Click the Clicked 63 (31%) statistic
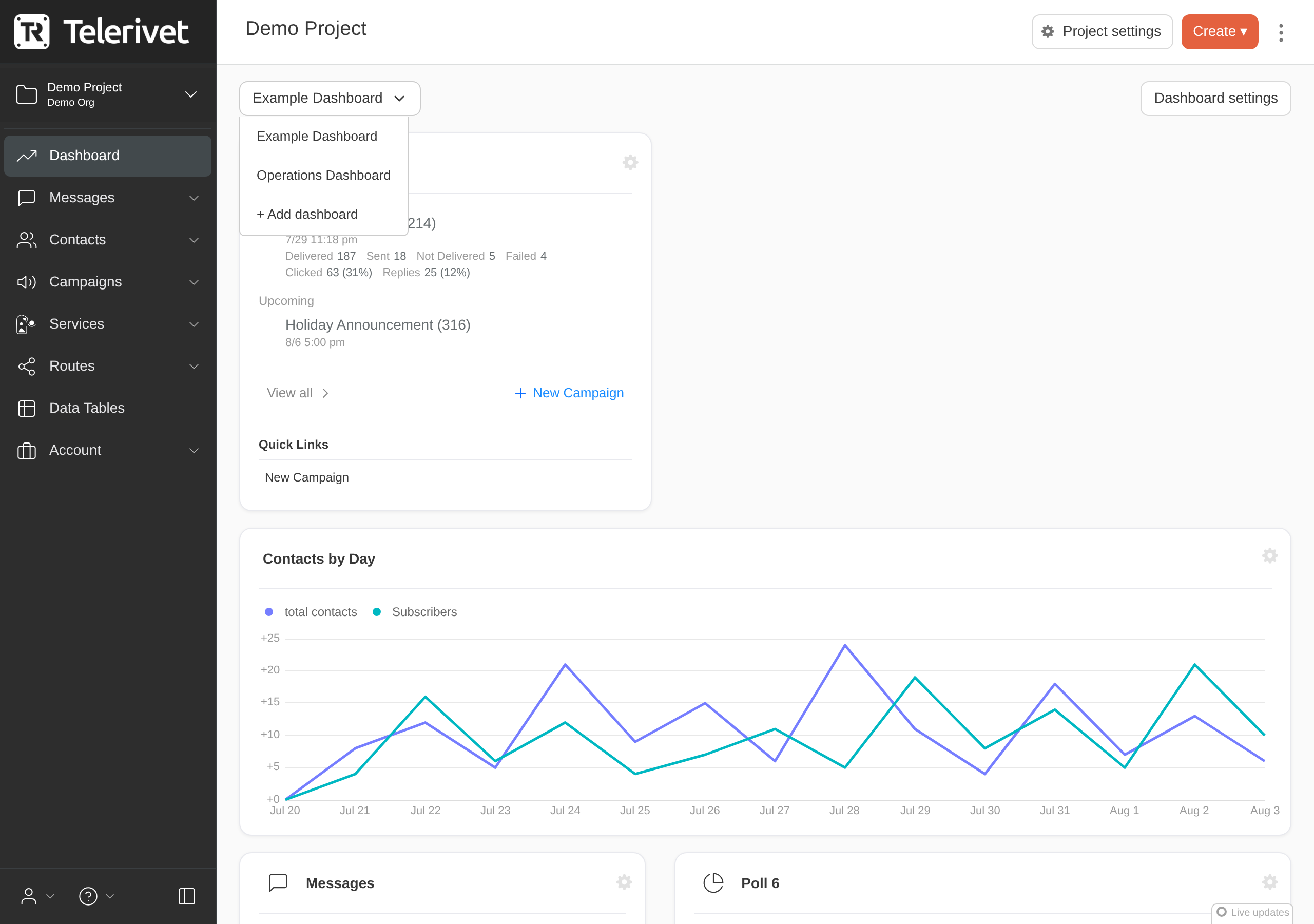1314x924 pixels. [x=328, y=273]
